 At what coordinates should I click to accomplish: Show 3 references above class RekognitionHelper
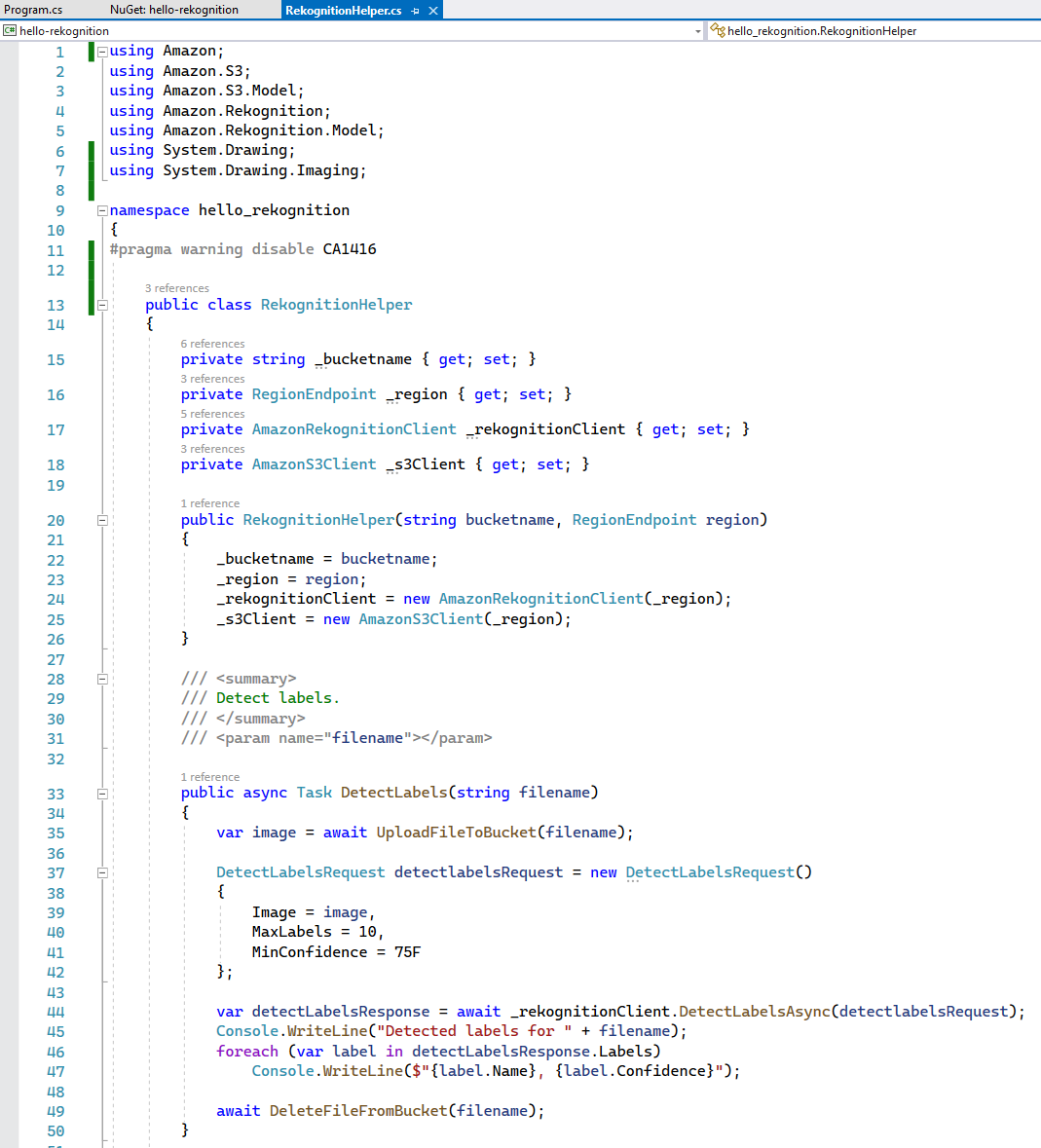(177, 288)
